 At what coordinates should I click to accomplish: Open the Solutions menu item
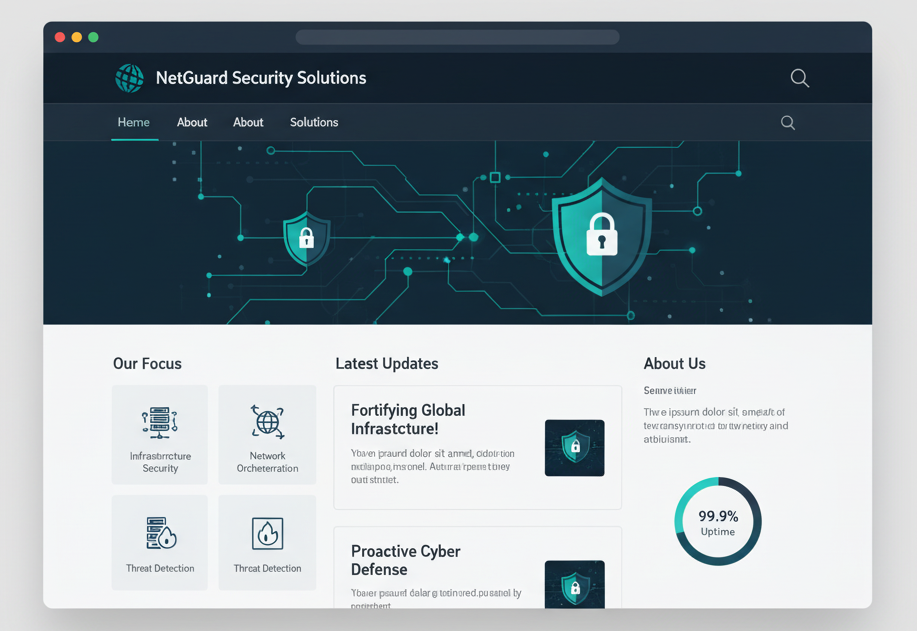313,122
